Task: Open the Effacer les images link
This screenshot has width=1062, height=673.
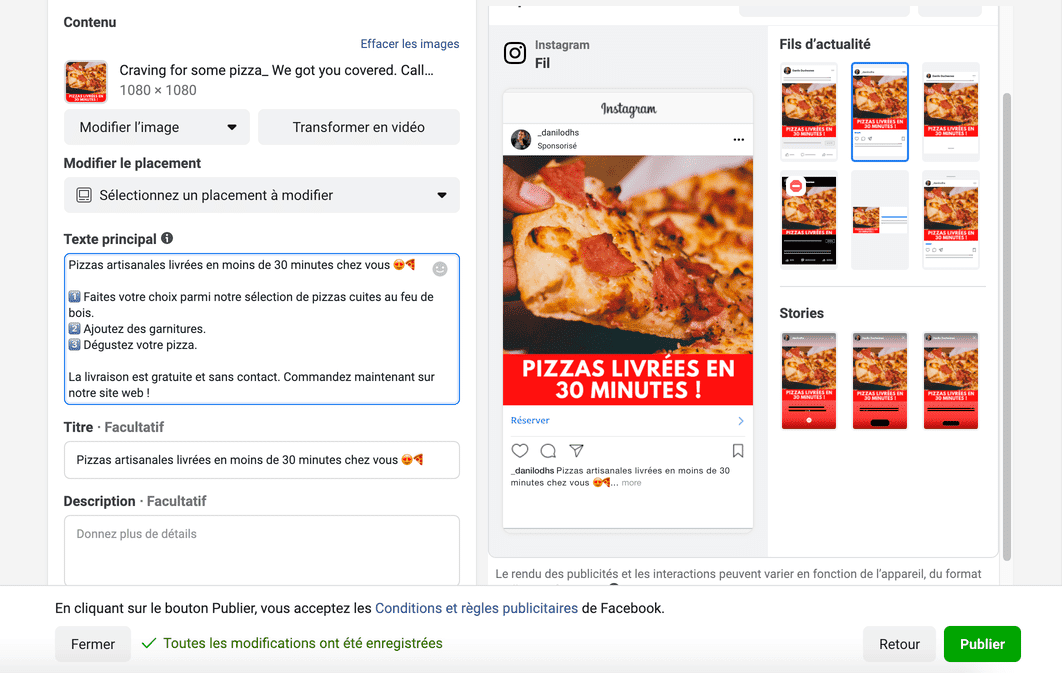Action: (410, 44)
